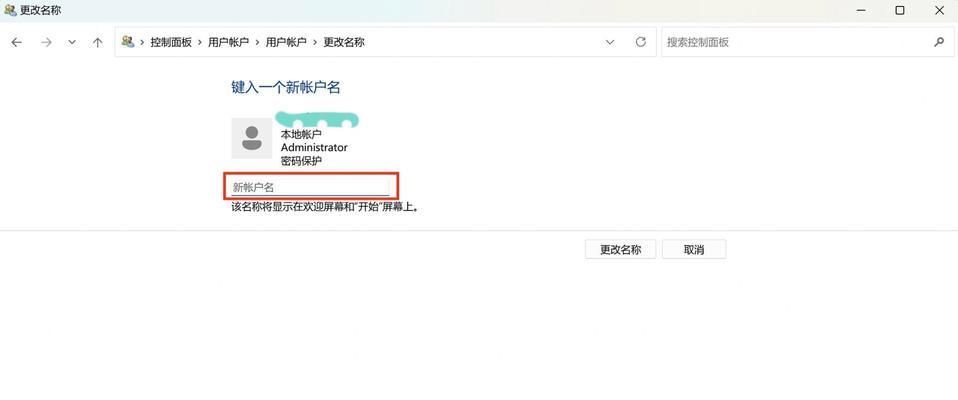The height and width of the screenshot is (400, 958).
Task: Click the 更改名称 button
Action: pos(620,249)
